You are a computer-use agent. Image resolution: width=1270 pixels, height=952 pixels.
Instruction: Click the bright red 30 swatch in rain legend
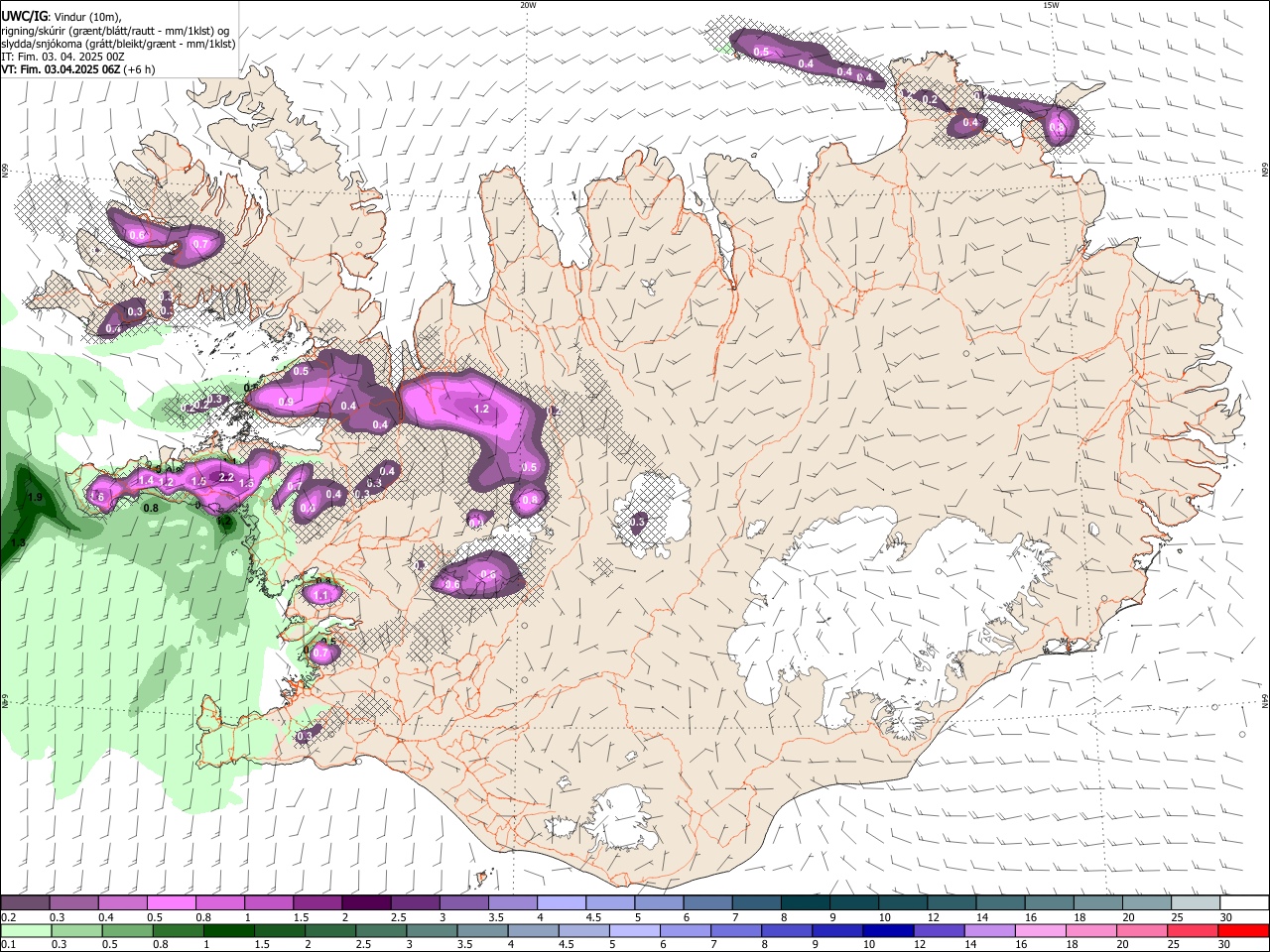click(1245, 930)
